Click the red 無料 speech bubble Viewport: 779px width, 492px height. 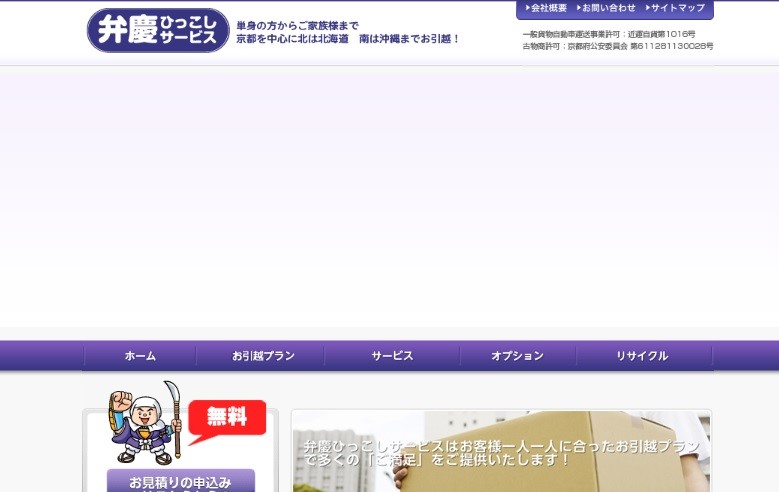226,418
